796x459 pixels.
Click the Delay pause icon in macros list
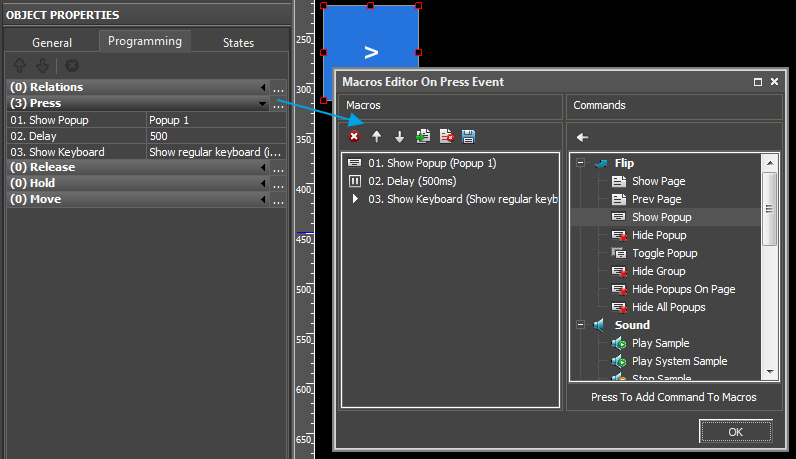pyautogui.click(x=354, y=181)
